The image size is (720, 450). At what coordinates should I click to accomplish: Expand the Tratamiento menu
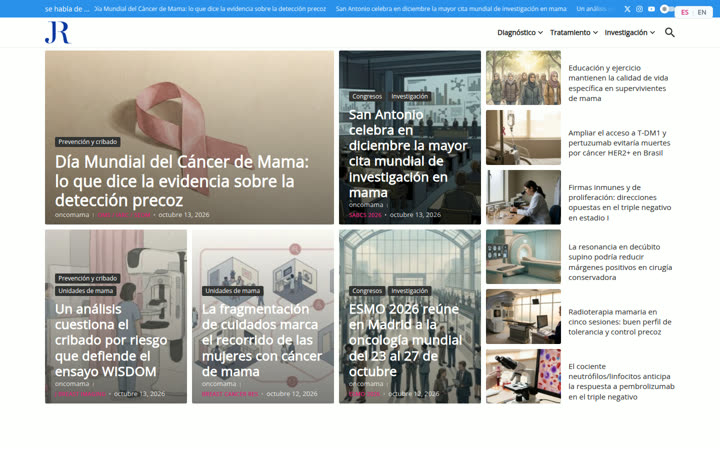click(574, 33)
